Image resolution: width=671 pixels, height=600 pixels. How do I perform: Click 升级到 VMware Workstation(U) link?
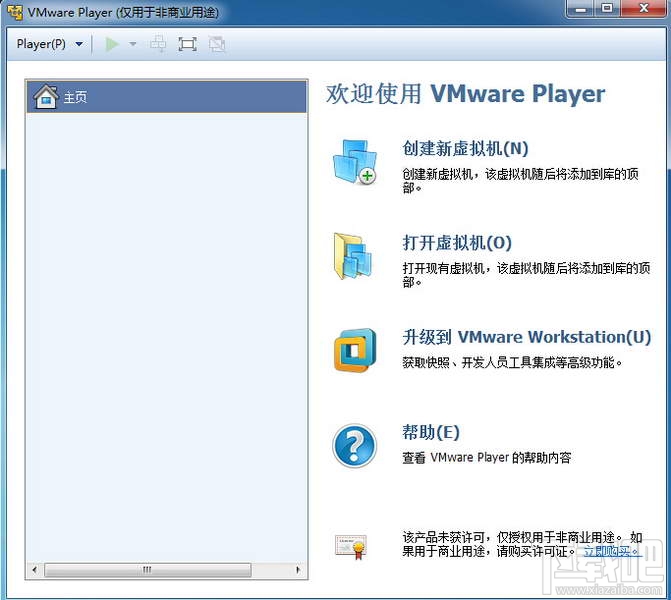[x=526, y=337]
